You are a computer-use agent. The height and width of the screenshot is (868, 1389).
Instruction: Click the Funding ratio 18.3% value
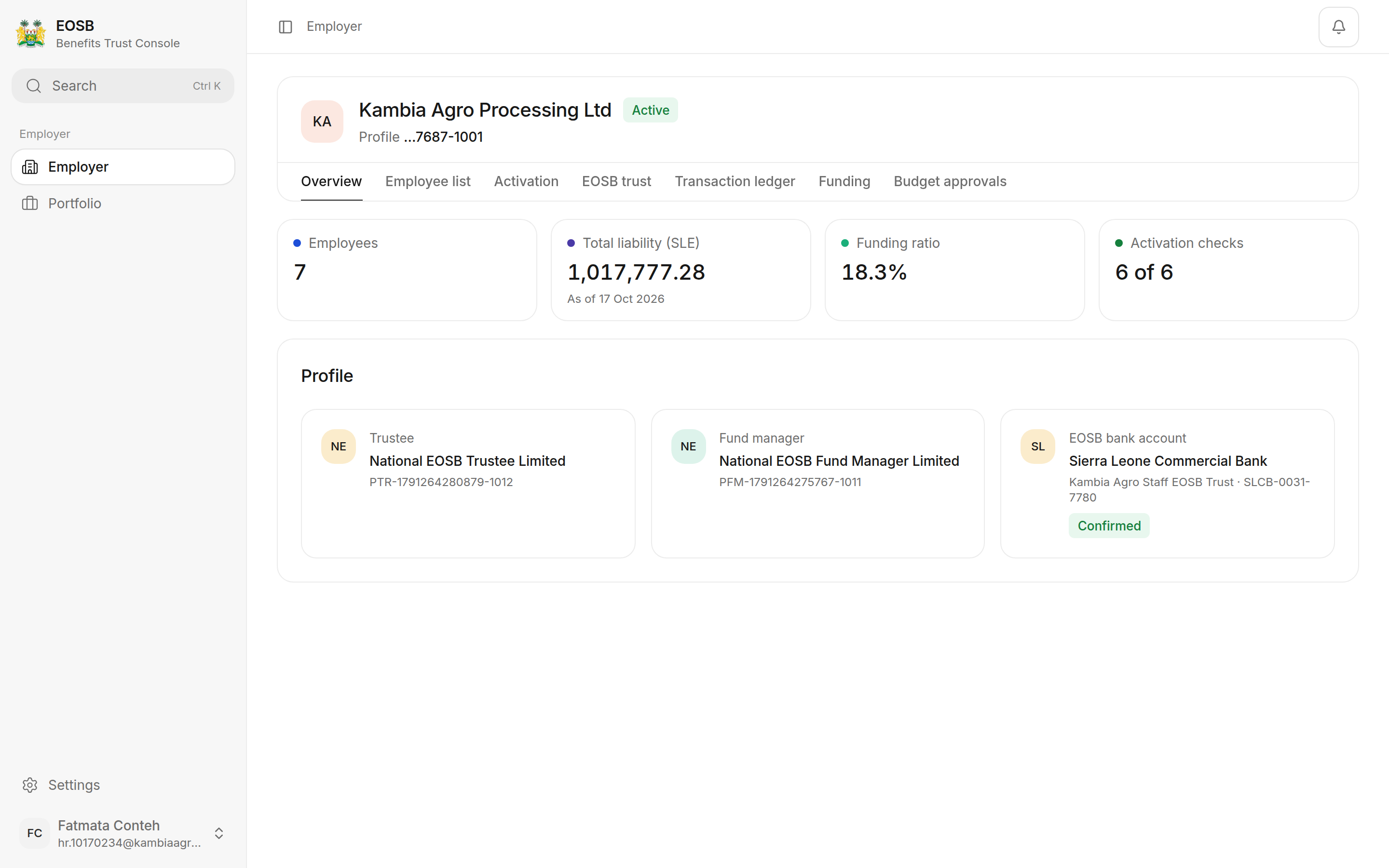873,272
